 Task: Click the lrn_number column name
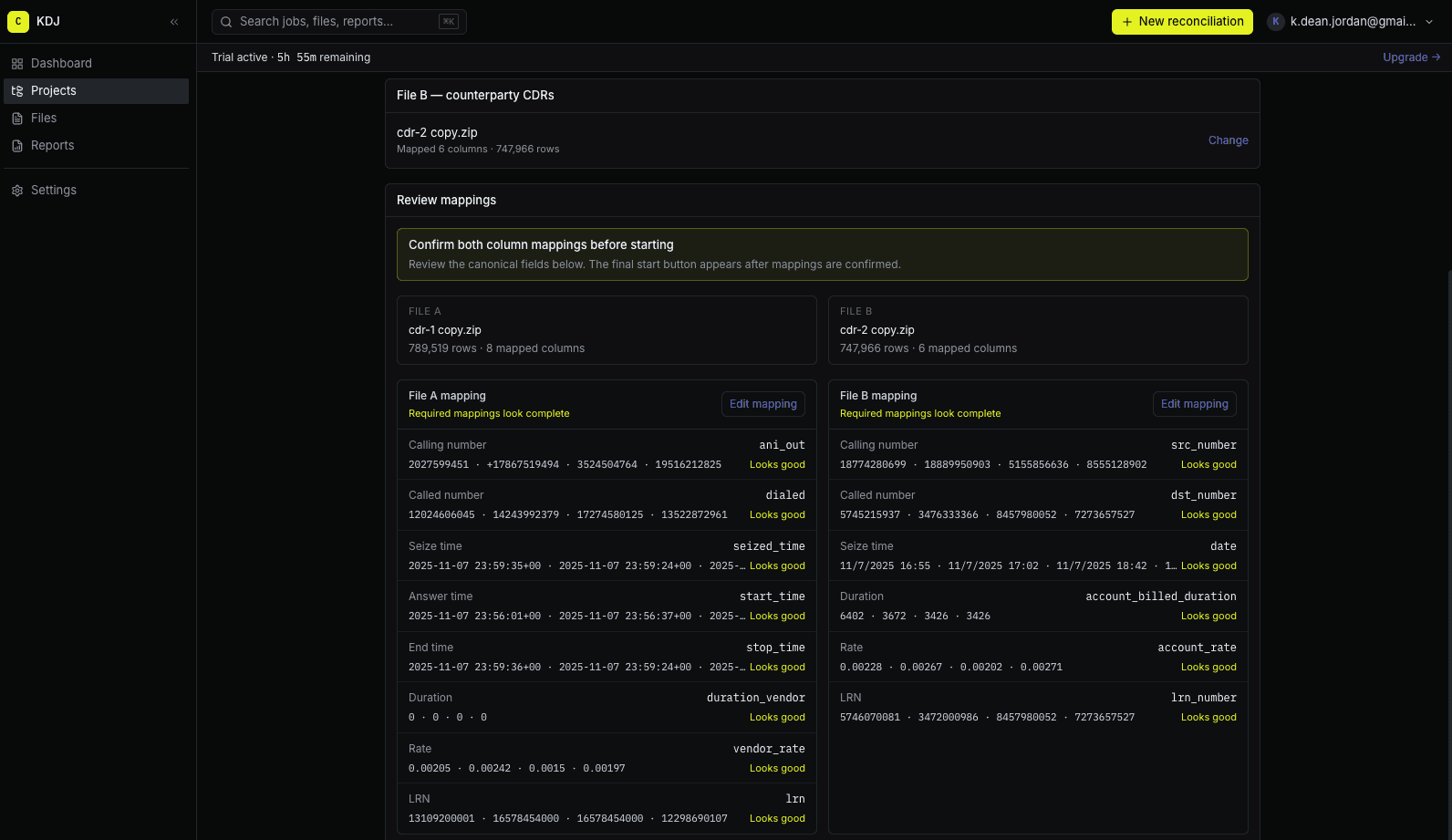(x=1204, y=698)
